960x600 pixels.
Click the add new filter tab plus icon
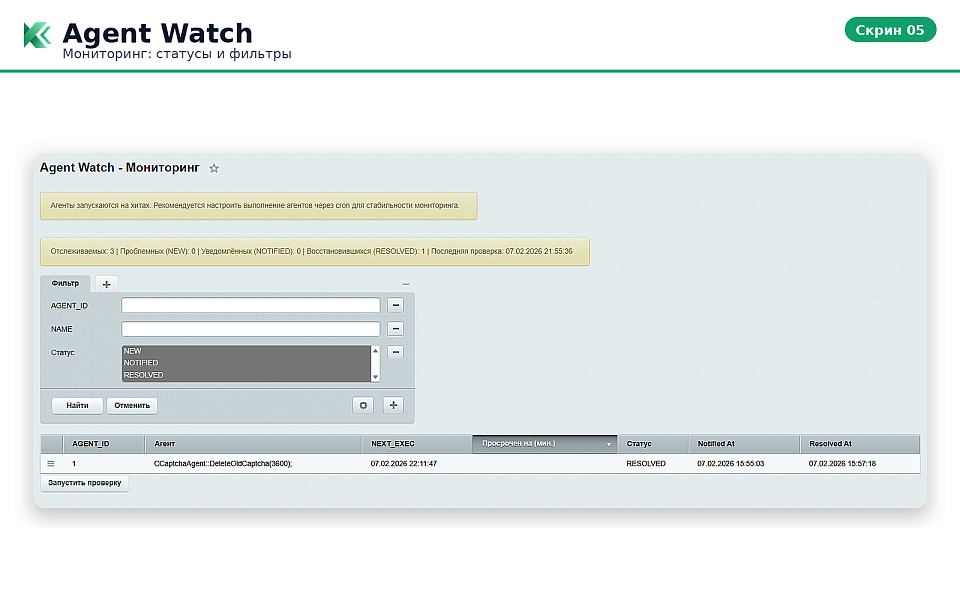(107, 284)
